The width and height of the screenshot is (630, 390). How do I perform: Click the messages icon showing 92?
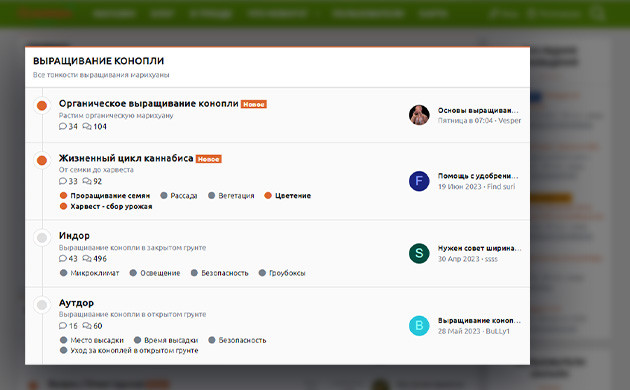(87, 181)
